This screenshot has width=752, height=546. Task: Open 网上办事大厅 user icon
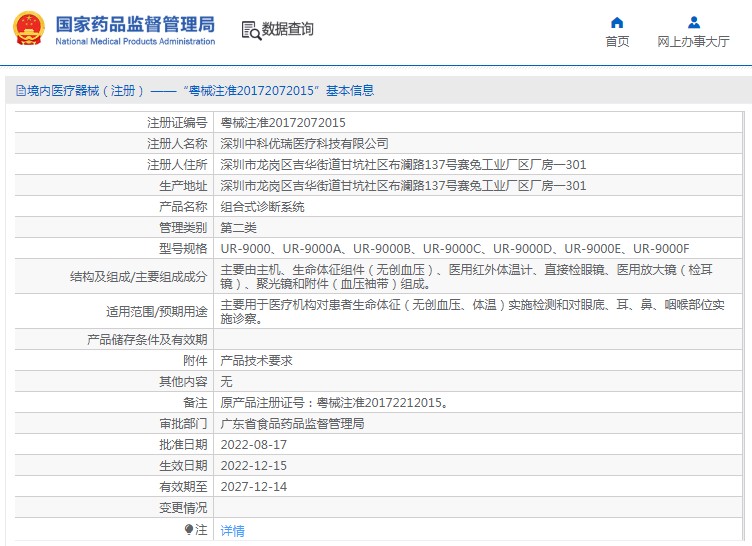tap(693, 23)
